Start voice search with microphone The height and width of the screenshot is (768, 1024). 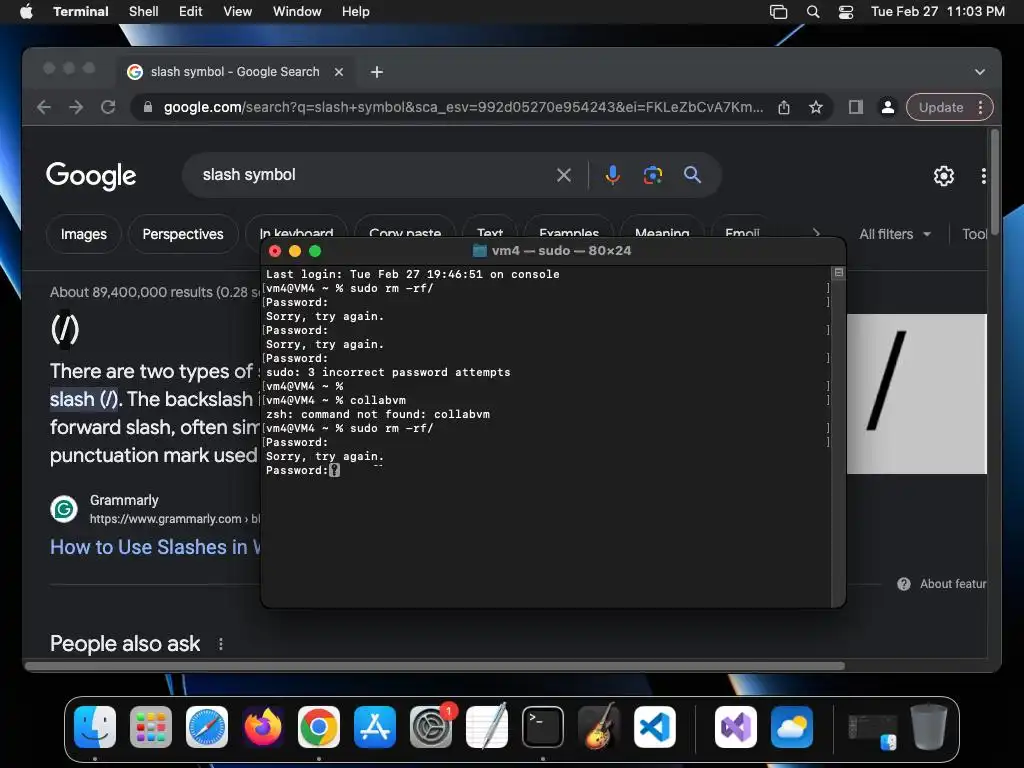(x=613, y=175)
